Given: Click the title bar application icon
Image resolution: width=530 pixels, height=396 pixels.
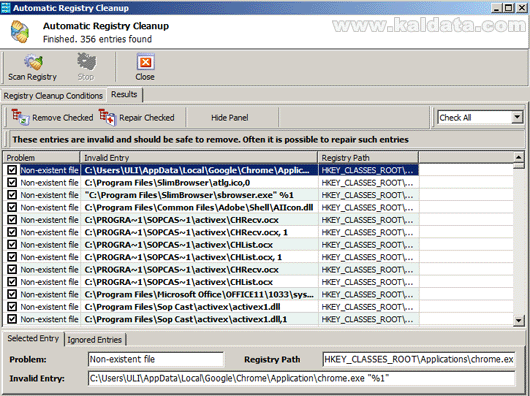Looking at the screenshot, I should click(5, 7).
